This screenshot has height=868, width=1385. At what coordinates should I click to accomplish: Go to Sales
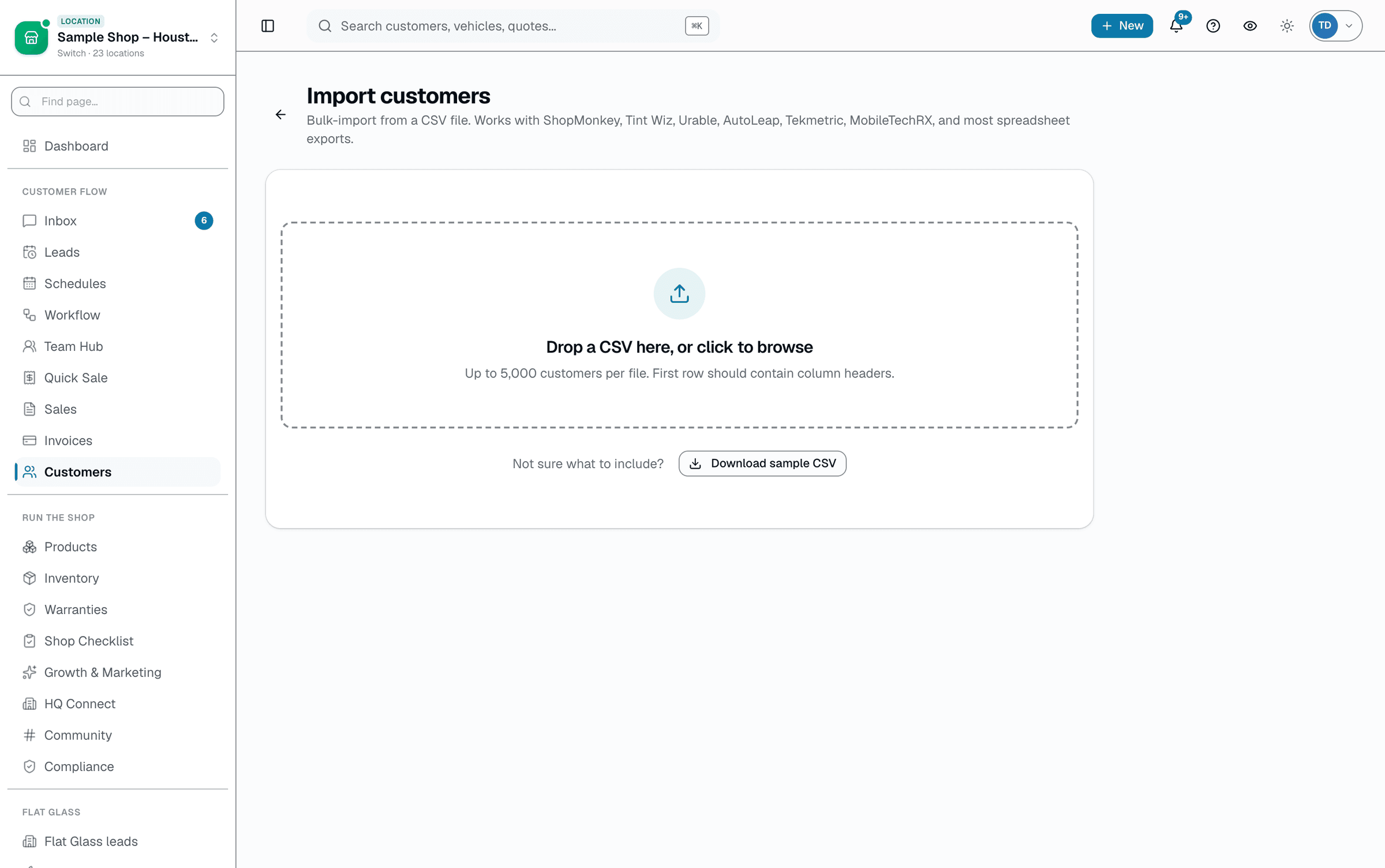pyautogui.click(x=118, y=409)
